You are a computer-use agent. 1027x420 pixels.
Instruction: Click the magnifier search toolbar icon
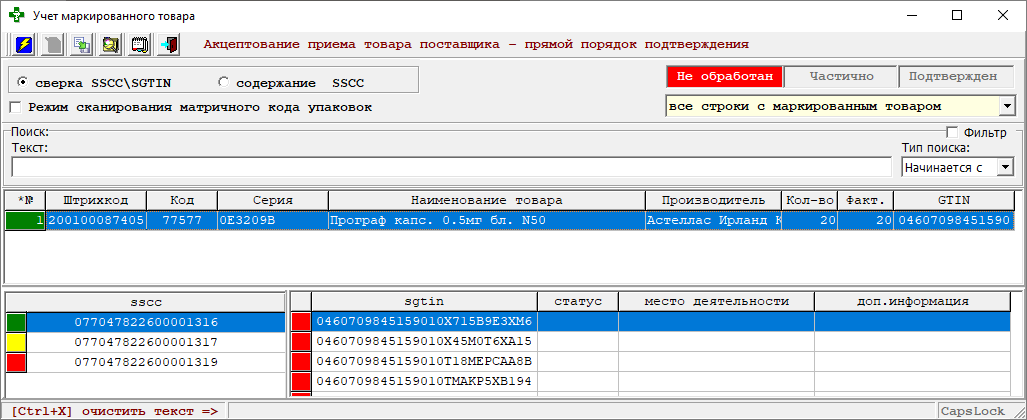tap(111, 45)
